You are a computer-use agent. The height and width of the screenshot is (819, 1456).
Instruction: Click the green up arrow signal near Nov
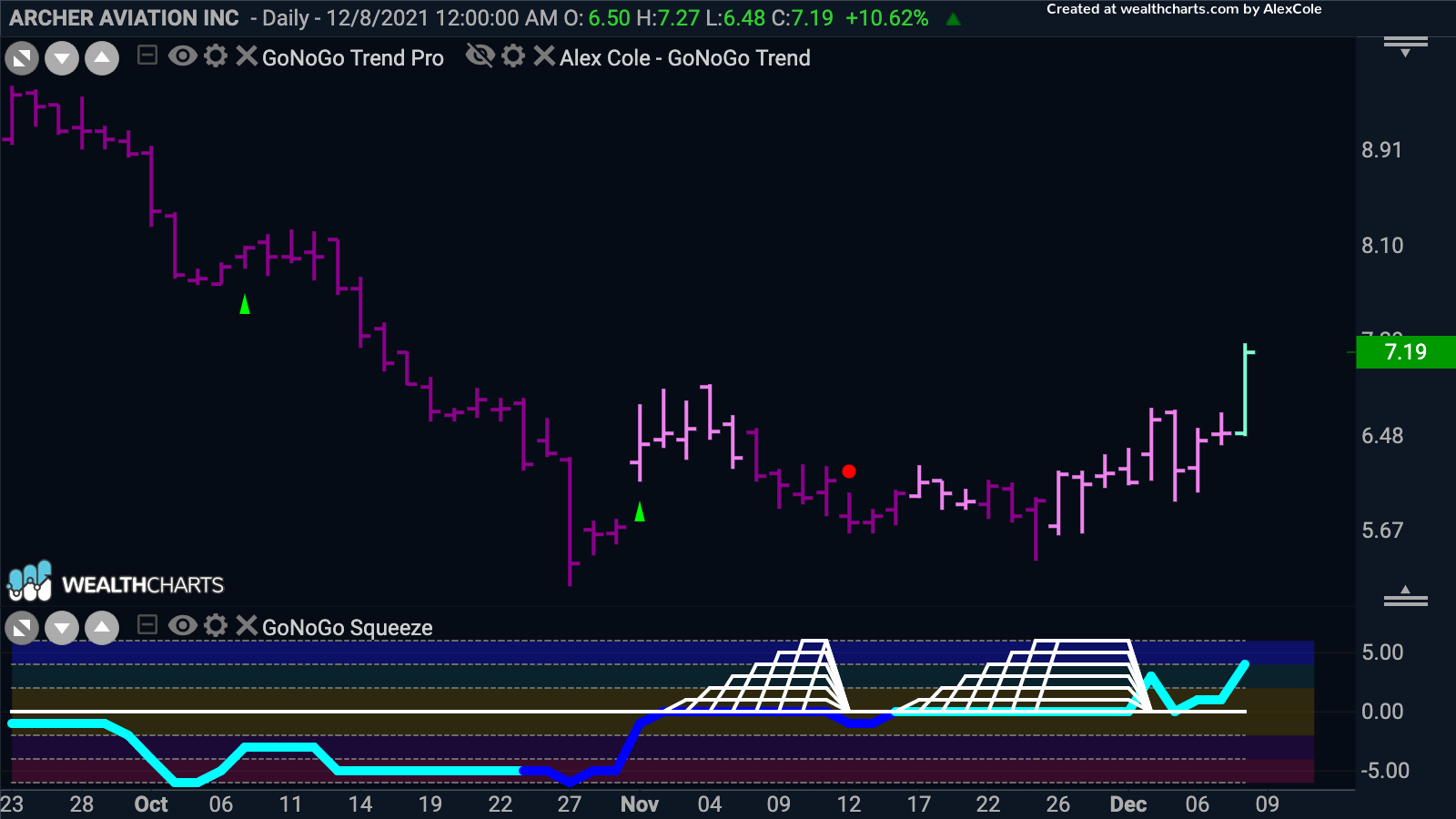click(640, 512)
